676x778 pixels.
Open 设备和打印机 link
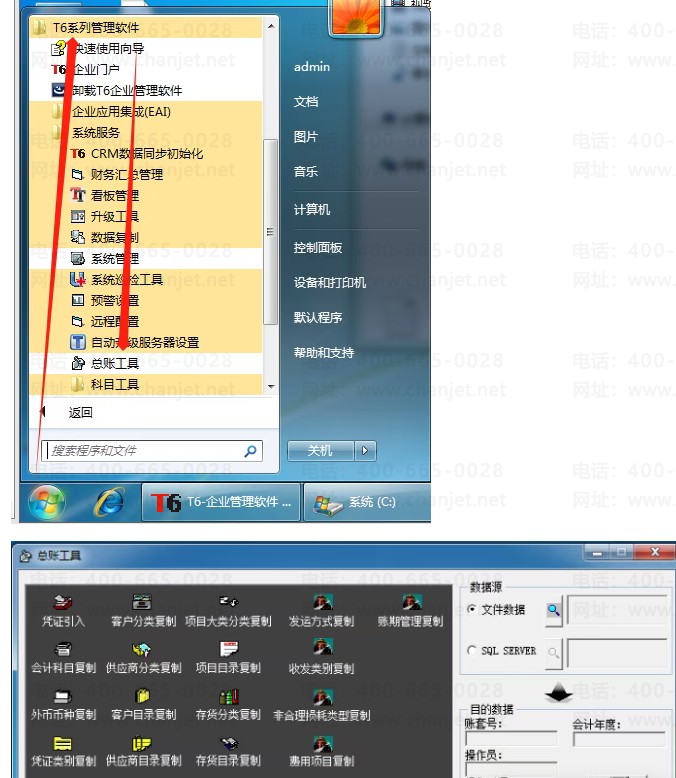(330, 282)
